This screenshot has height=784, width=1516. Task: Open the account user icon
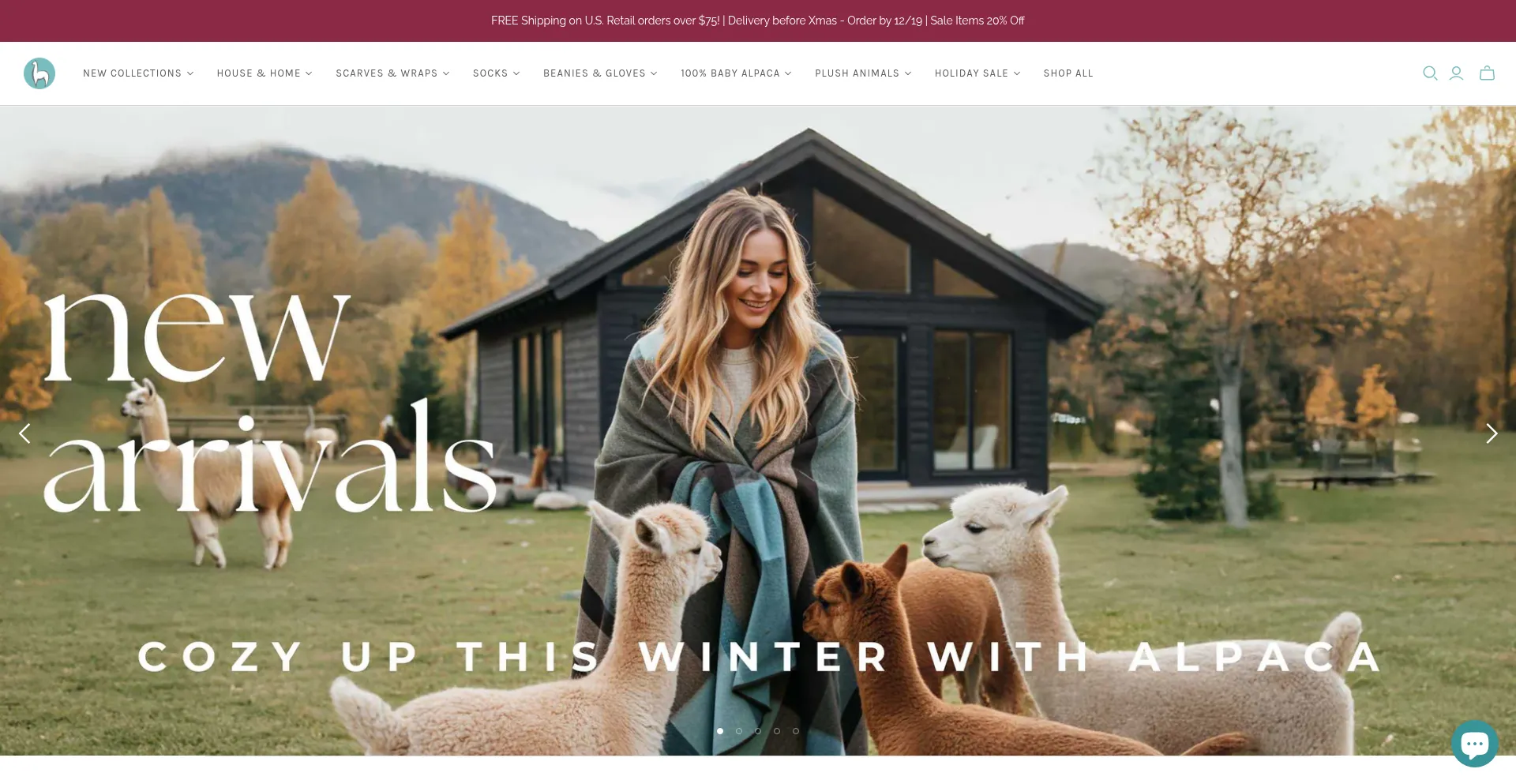pos(1457,73)
